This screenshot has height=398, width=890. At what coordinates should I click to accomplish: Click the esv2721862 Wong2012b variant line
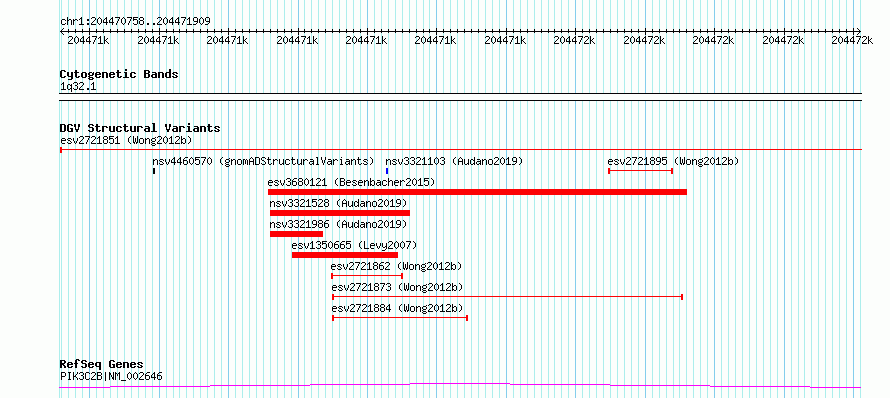click(x=367, y=276)
